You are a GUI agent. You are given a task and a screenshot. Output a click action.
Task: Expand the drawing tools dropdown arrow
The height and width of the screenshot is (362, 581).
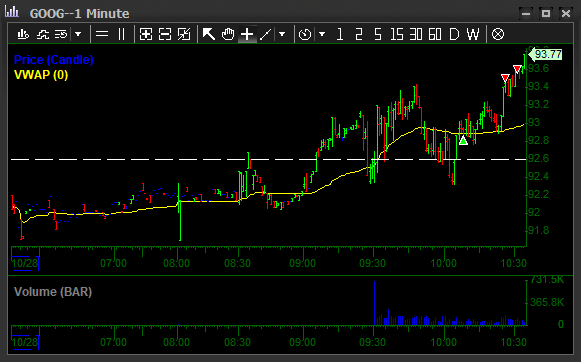[x=282, y=34]
